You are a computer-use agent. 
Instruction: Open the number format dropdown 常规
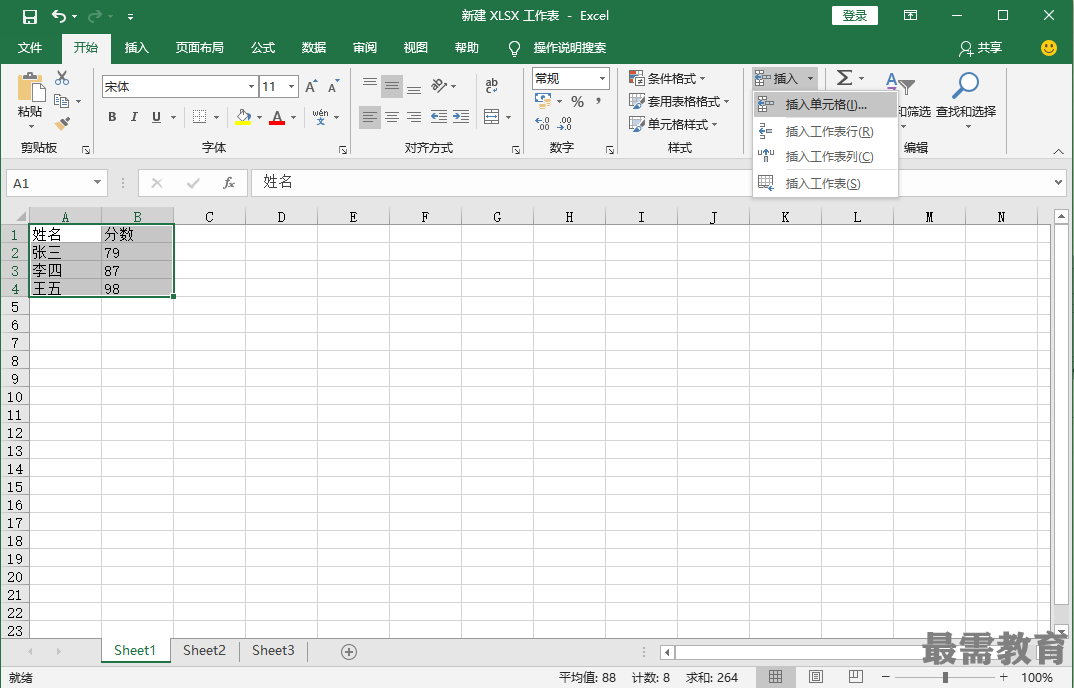point(603,79)
